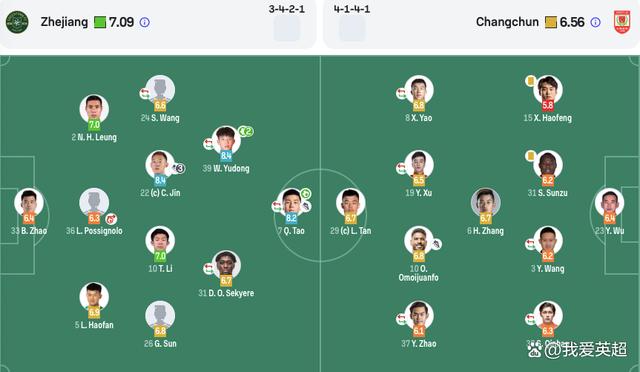Click the green Zhejiang rating swatch
The height and width of the screenshot is (372, 640).
point(100,22)
